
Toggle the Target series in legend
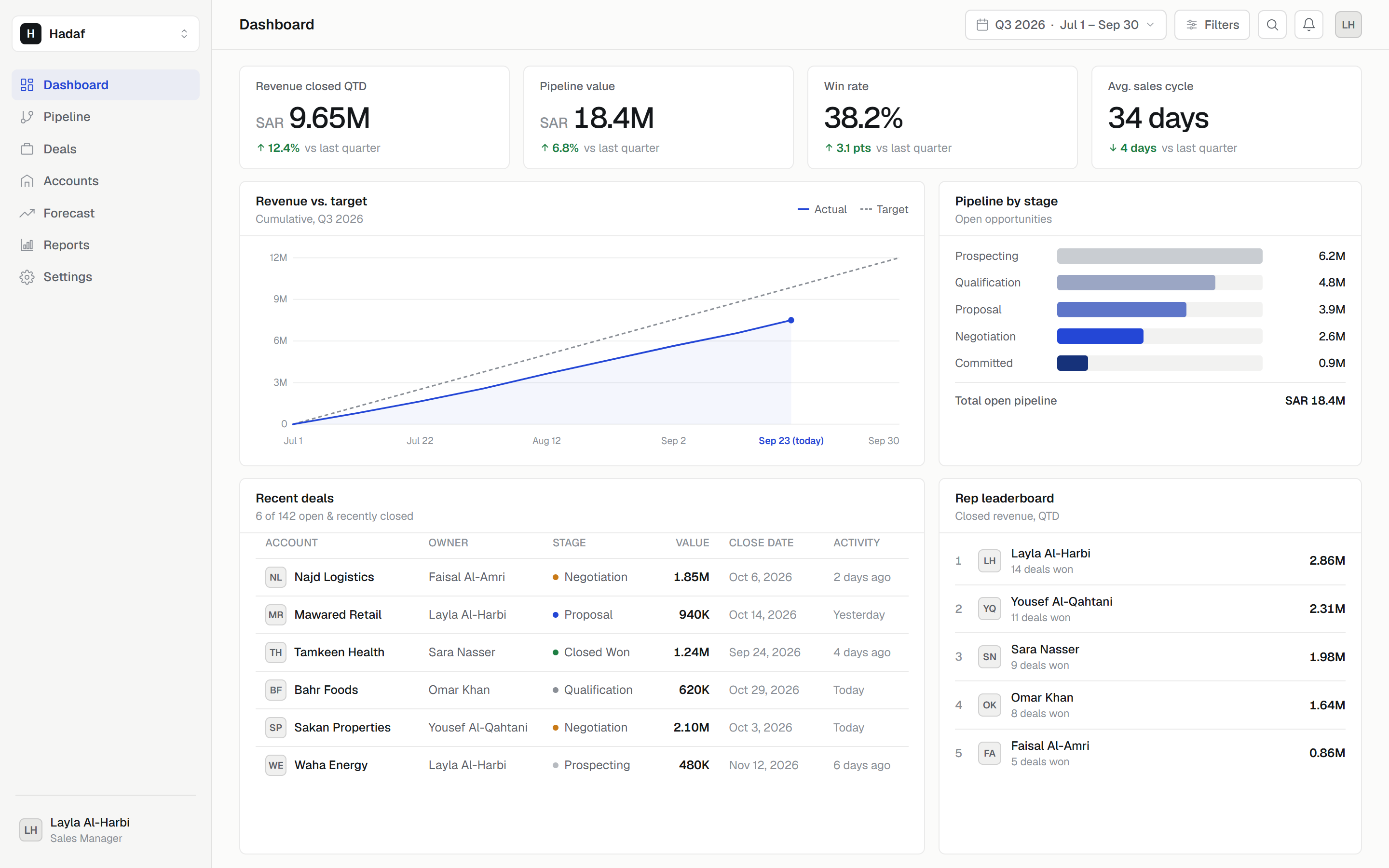coord(884,210)
